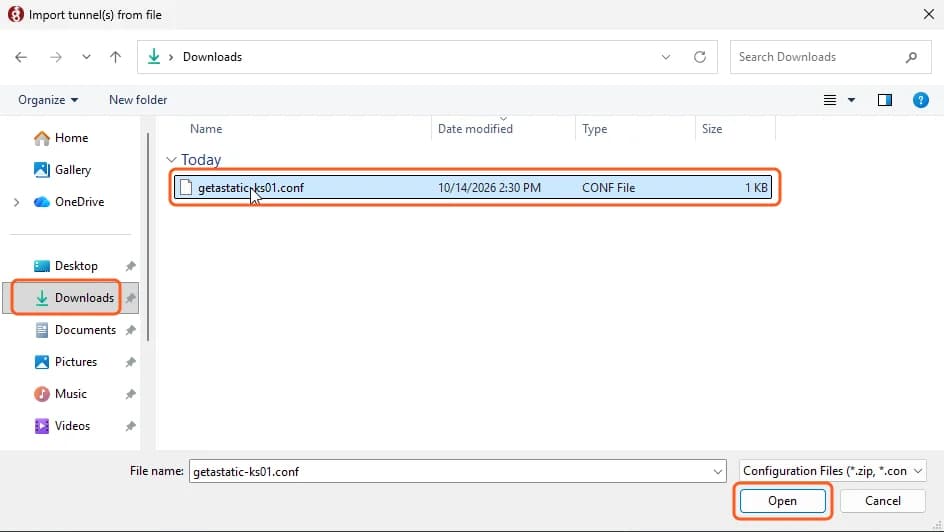Cancel the import dialog
The image size is (944, 532).
[x=883, y=501]
